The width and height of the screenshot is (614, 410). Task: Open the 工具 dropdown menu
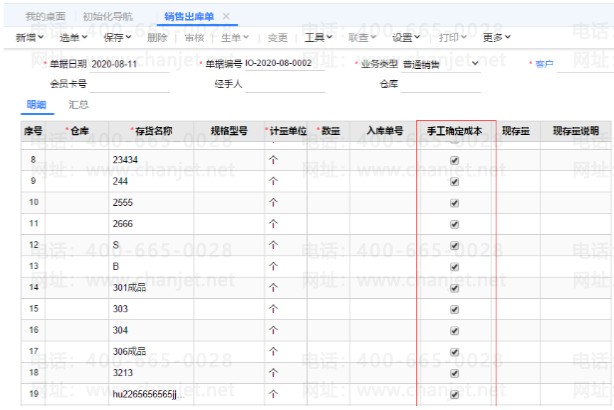point(319,37)
